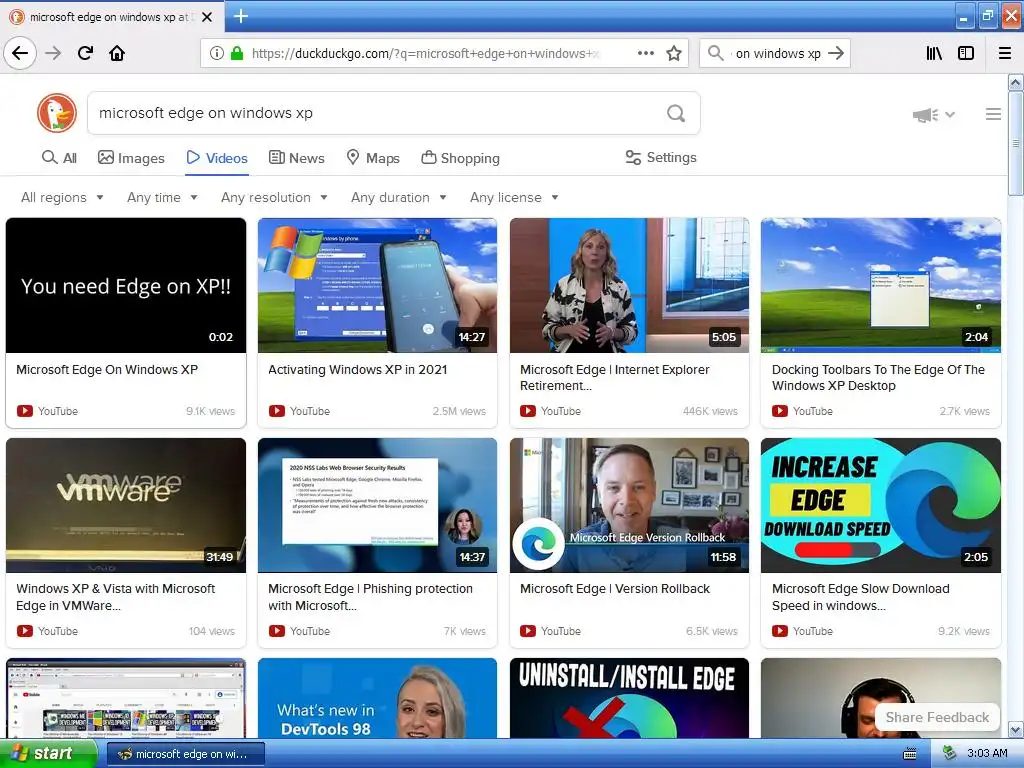
Task: Open Microsoft Edge Version Rollback title link
Action: click(x=615, y=588)
